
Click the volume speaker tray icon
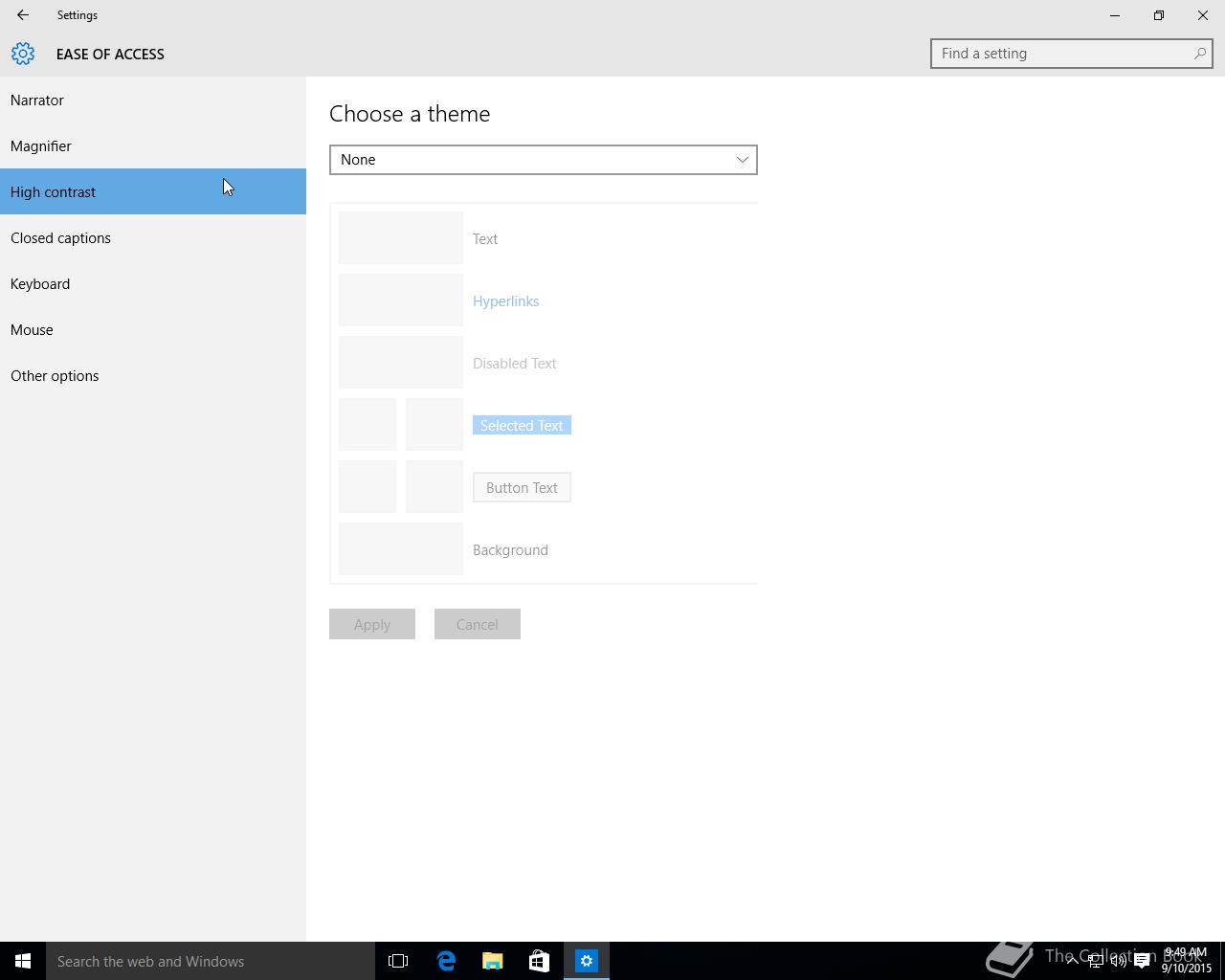(1118, 961)
